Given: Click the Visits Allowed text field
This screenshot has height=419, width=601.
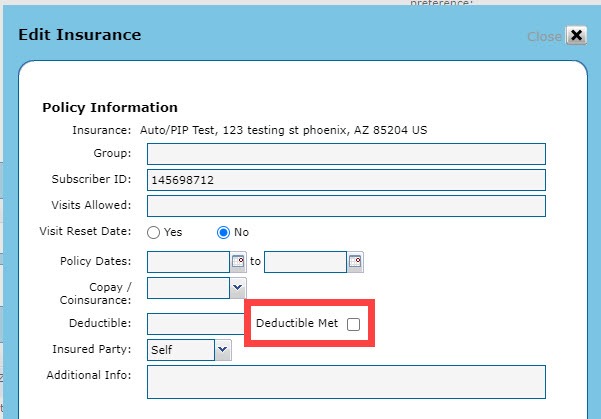Looking at the screenshot, I should coord(346,206).
